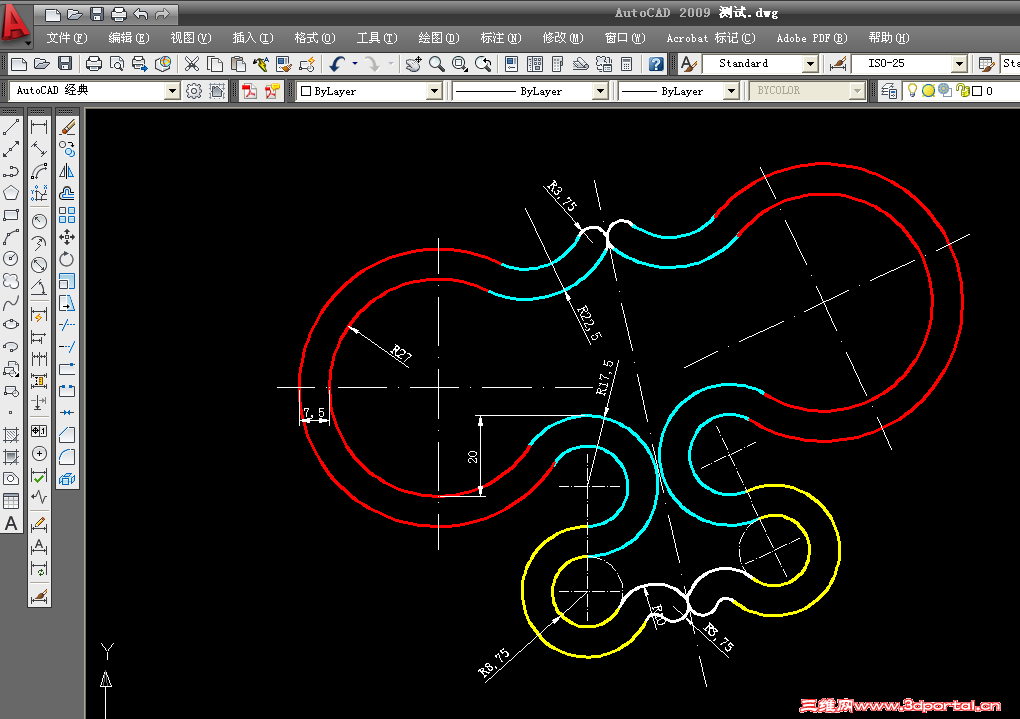Select the Insert Table tool
This screenshot has width=1020, height=719.
[11, 501]
